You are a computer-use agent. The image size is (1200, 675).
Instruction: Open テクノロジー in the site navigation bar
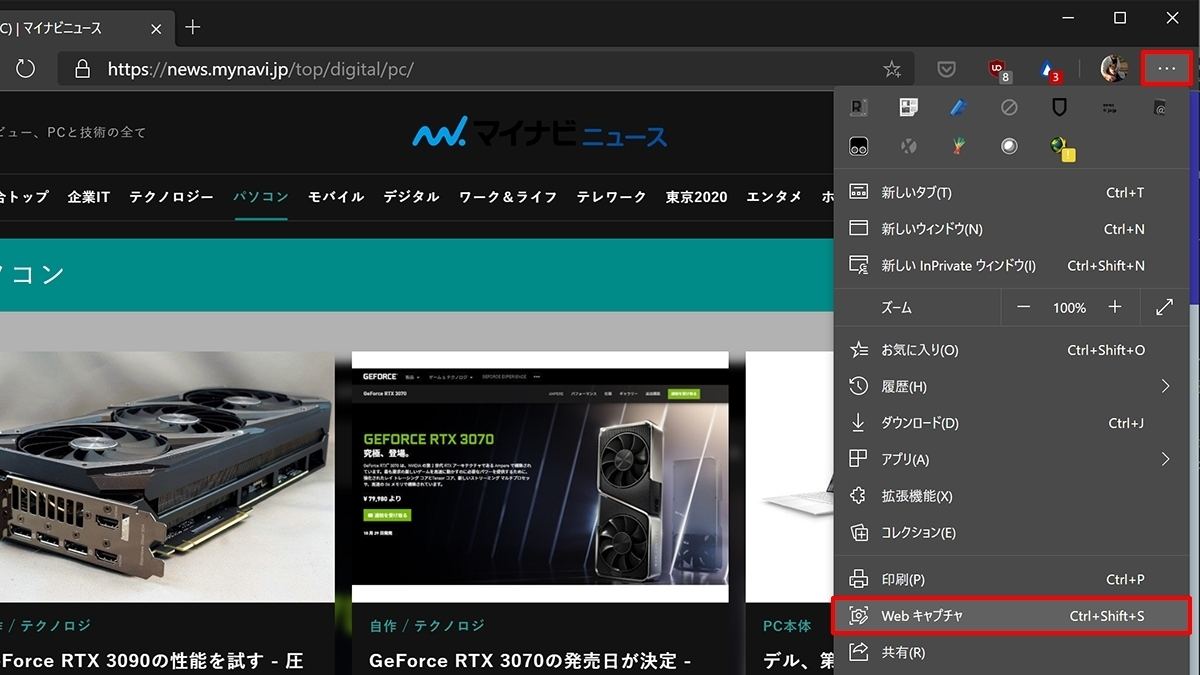coord(171,197)
